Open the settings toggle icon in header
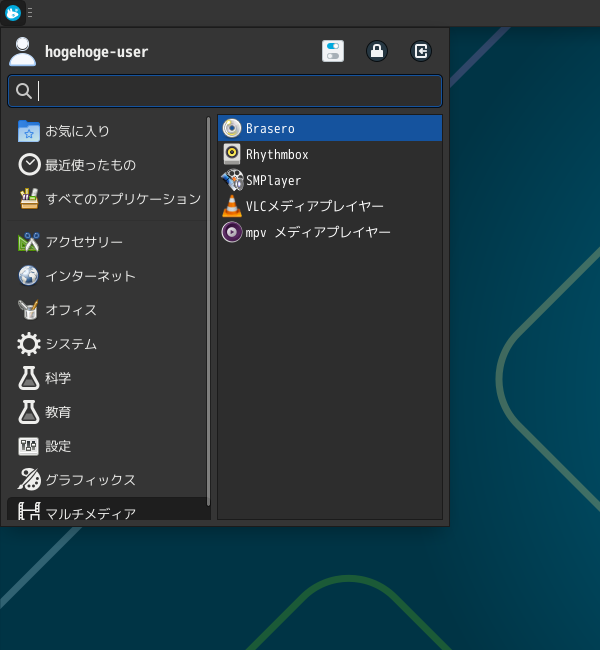 (x=333, y=51)
